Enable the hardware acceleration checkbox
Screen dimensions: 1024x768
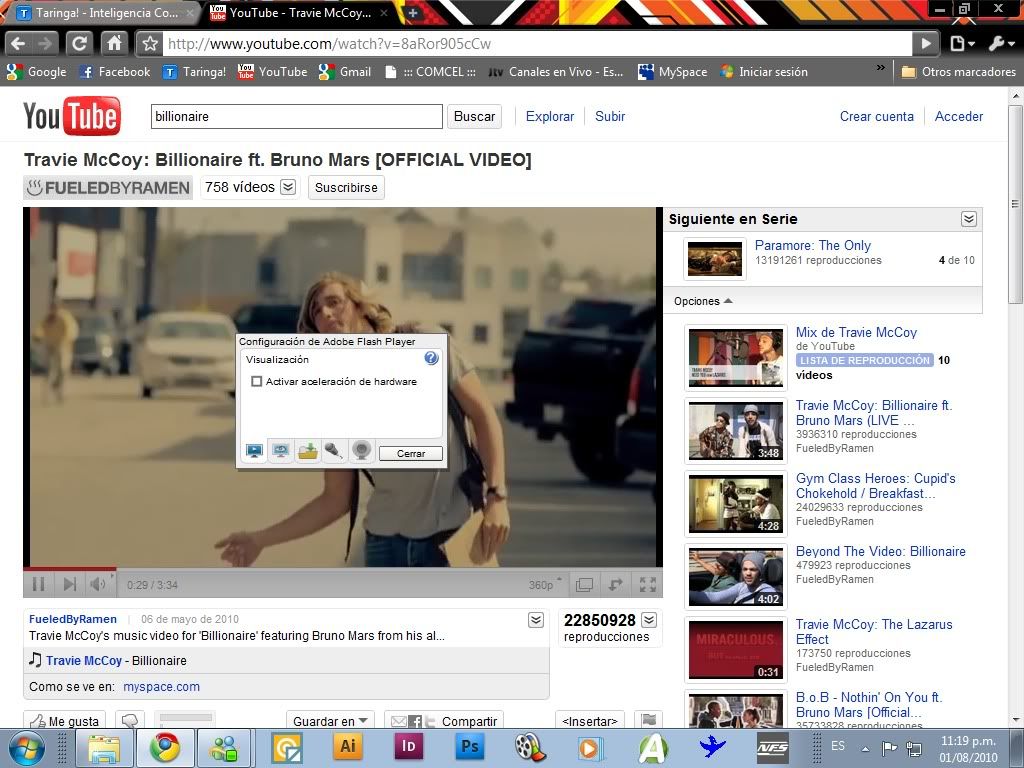pyautogui.click(x=257, y=381)
